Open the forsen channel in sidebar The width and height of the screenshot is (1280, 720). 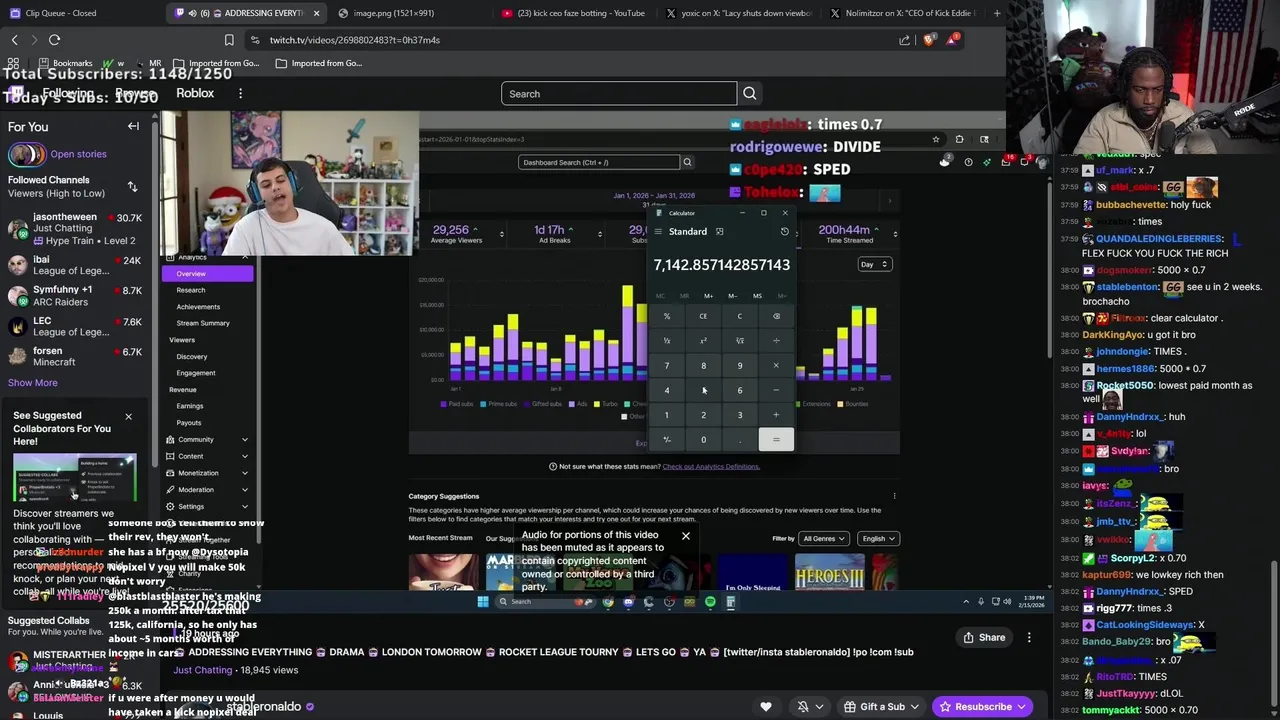click(75, 357)
